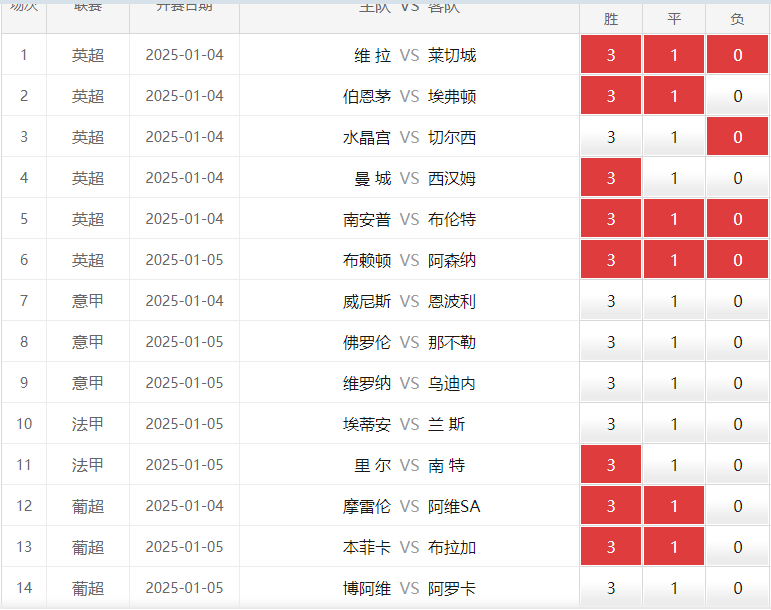Click 英超 league cell in row 1
771x610 pixels.
coord(88,55)
